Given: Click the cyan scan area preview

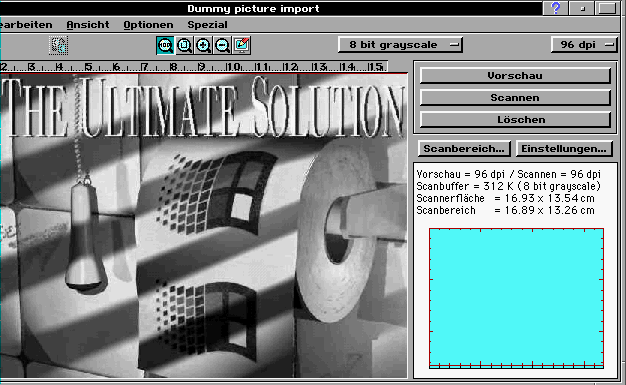Looking at the screenshot, I should pos(516,298).
